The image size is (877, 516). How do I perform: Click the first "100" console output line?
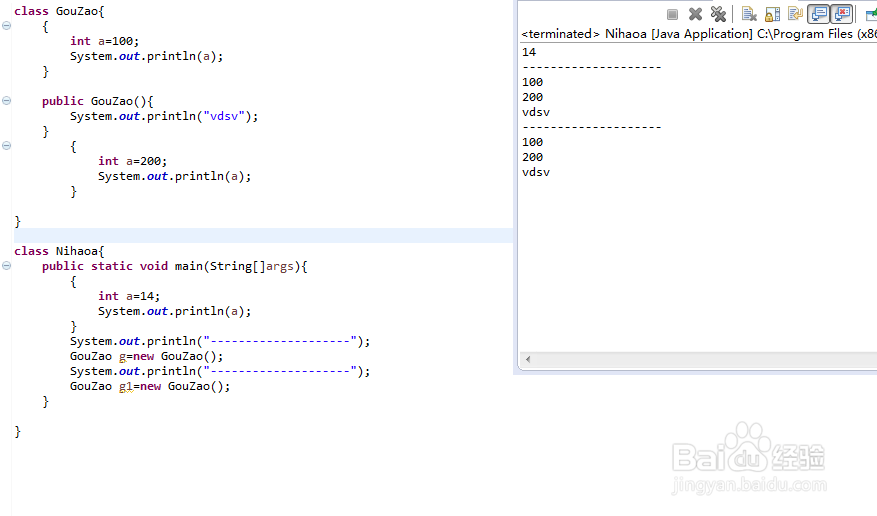coord(532,82)
